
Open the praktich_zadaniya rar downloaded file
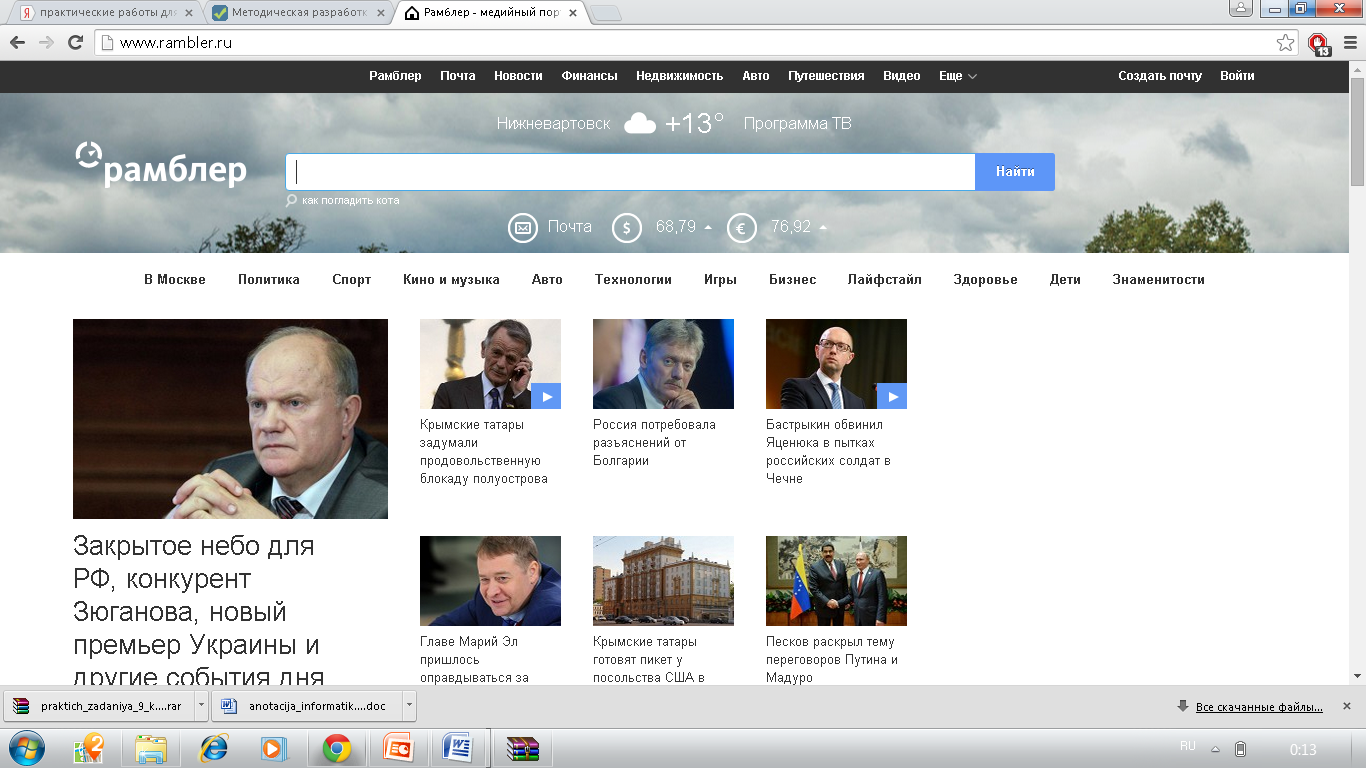pyautogui.click(x=100, y=705)
